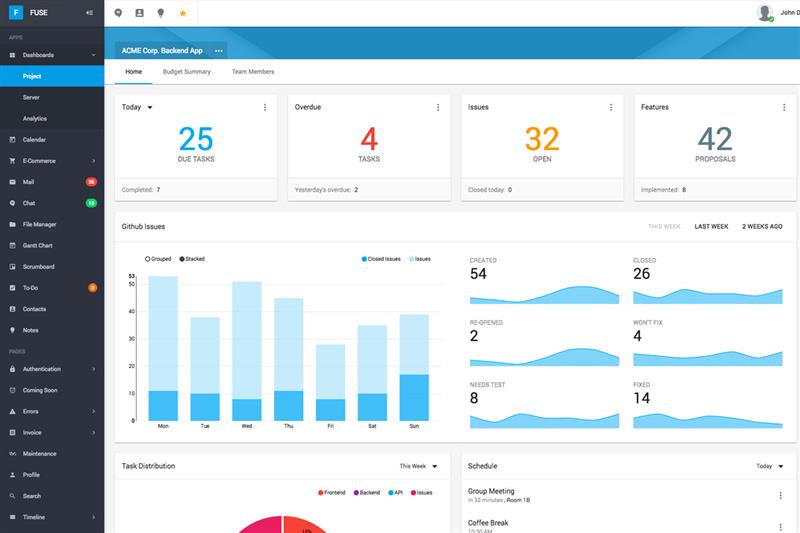Open Scrumboard from the sidebar
The image size is (800, 533).
click(x=38, y=266)
